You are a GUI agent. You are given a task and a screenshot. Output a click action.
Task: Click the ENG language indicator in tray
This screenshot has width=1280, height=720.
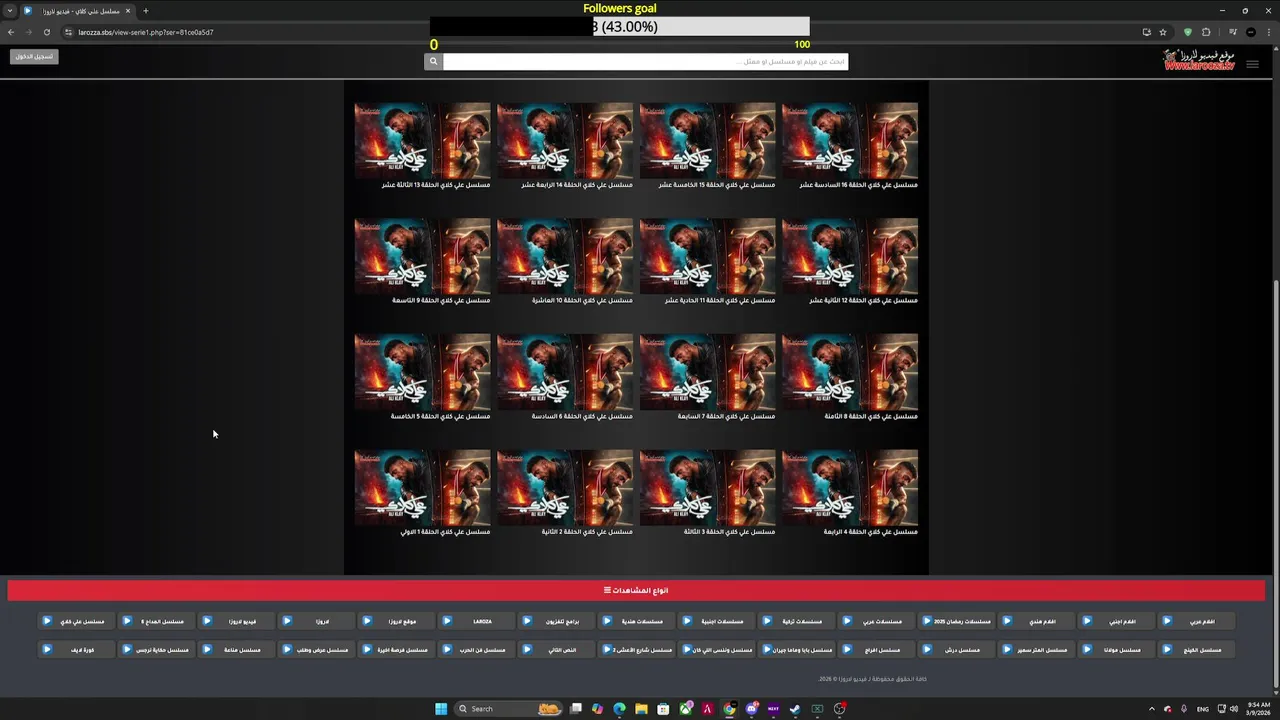pyautogui.click(x=1203, y=709)
